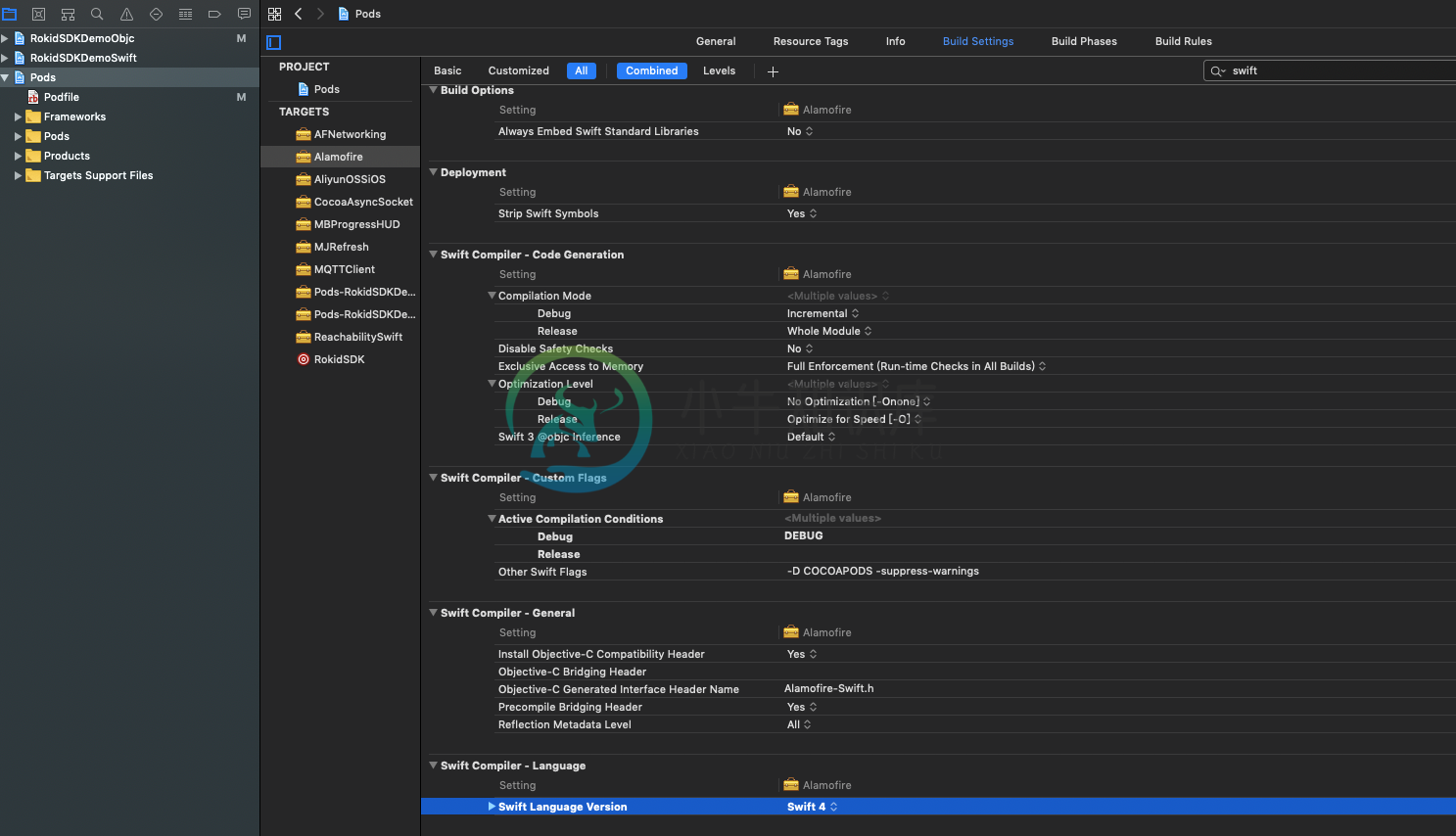Select the Alamofire target

pos(340,157)
